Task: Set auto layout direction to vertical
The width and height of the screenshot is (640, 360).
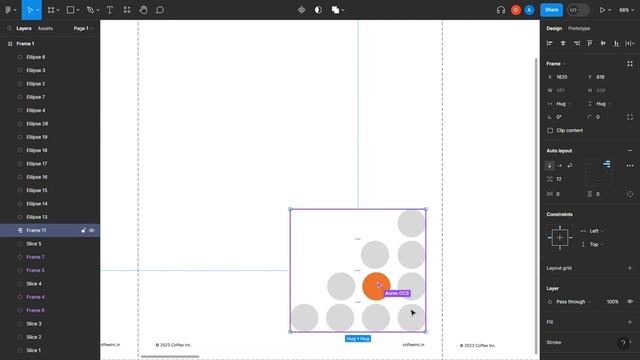Action: pyautogui.click(x=550, y=165)
